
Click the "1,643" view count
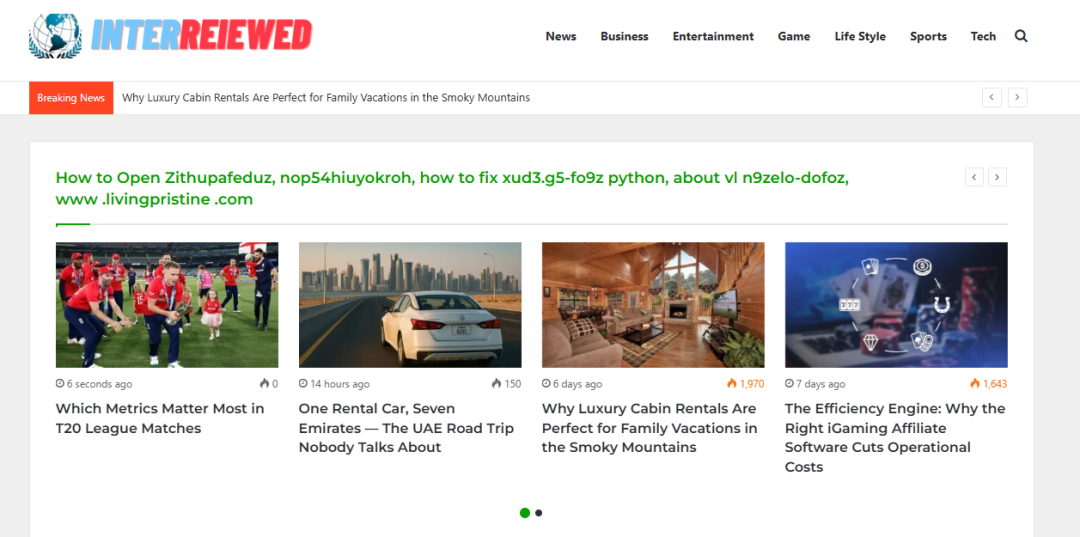995,384
